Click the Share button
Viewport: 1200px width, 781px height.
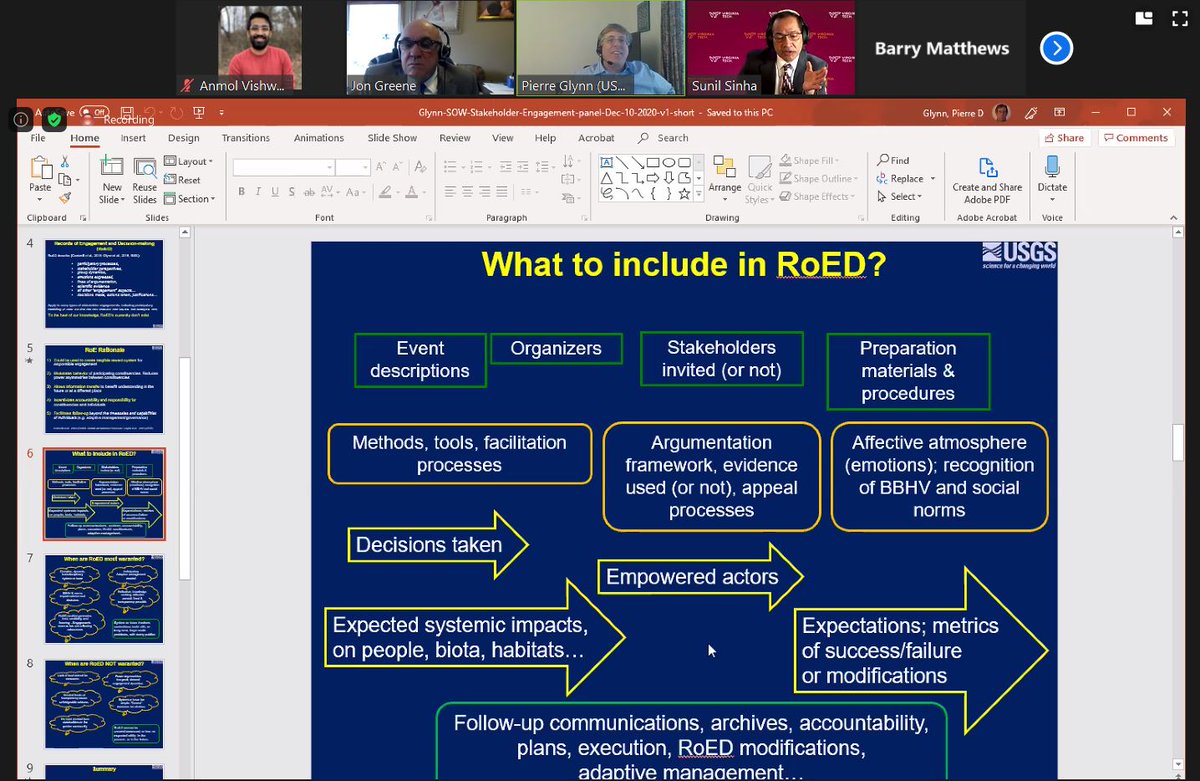pyautogui.click(x=1063, y=138)
